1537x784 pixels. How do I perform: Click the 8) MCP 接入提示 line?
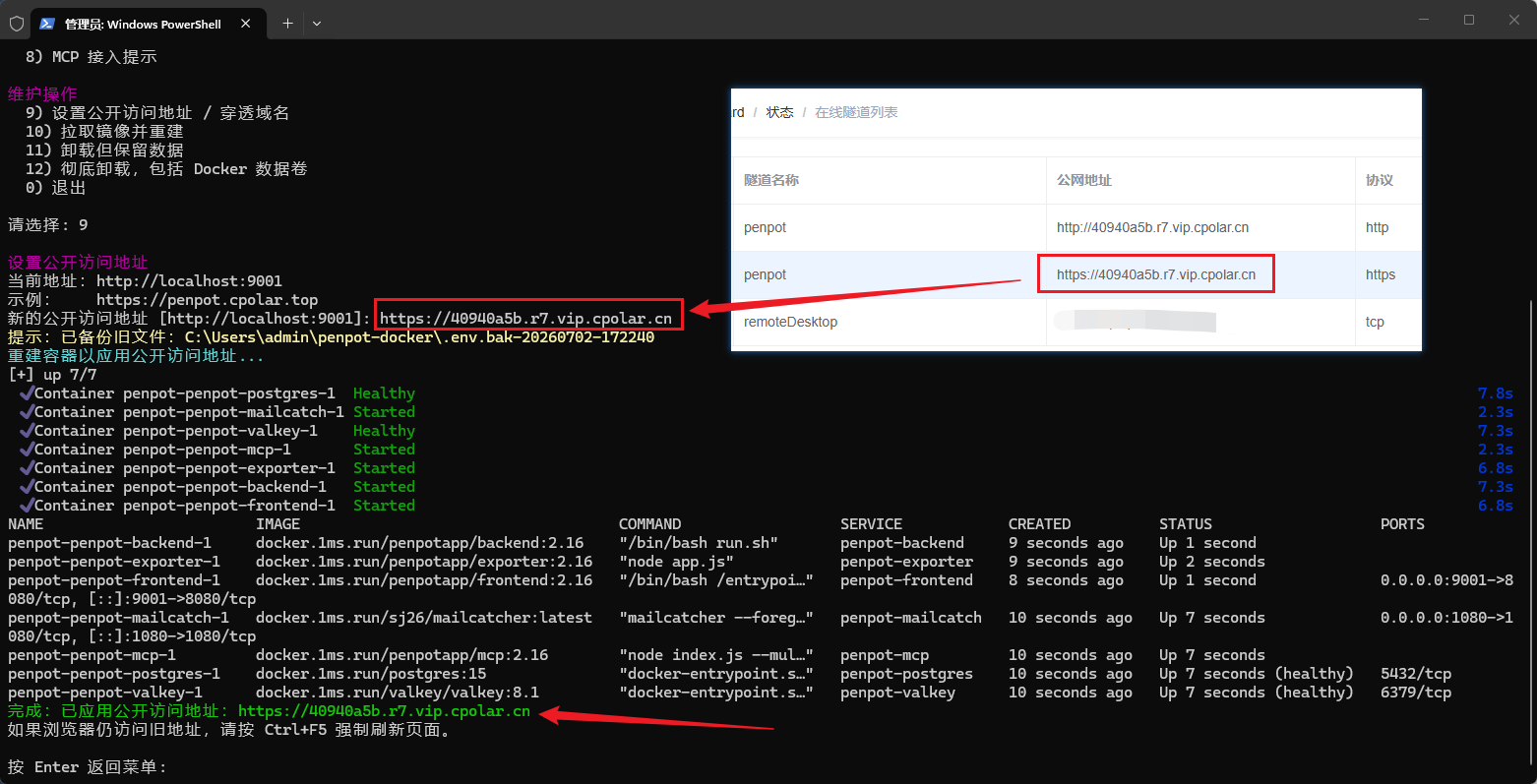91,57
